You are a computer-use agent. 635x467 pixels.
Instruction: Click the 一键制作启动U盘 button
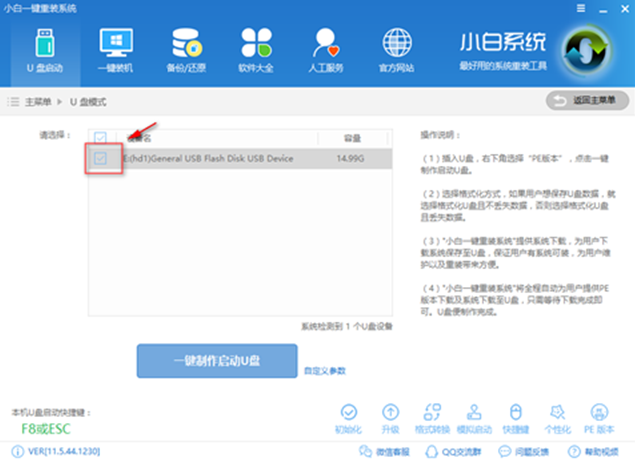(217, 361)
